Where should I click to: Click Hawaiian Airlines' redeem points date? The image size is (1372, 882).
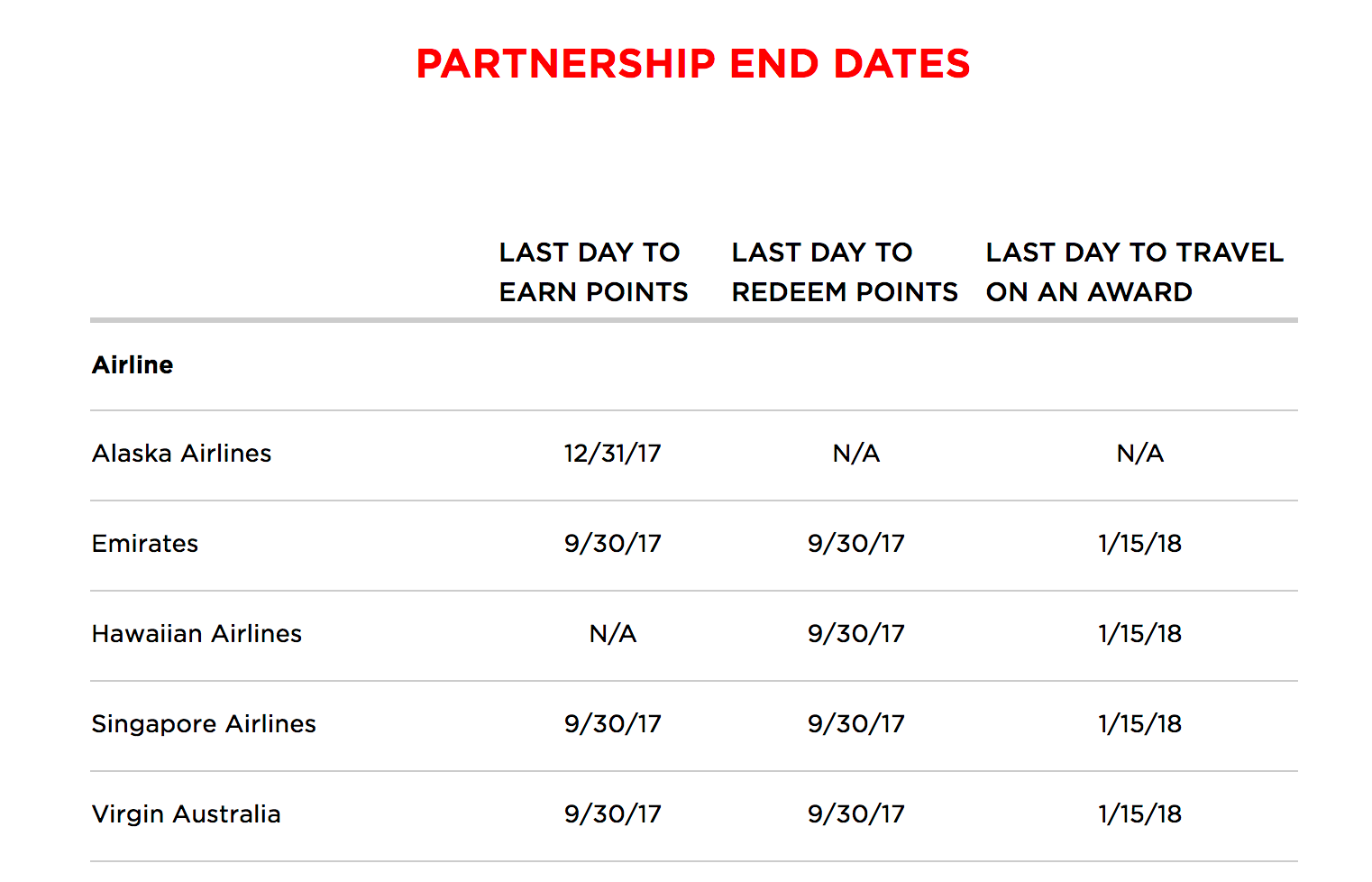pyautogui.click(x=855, y=633)
